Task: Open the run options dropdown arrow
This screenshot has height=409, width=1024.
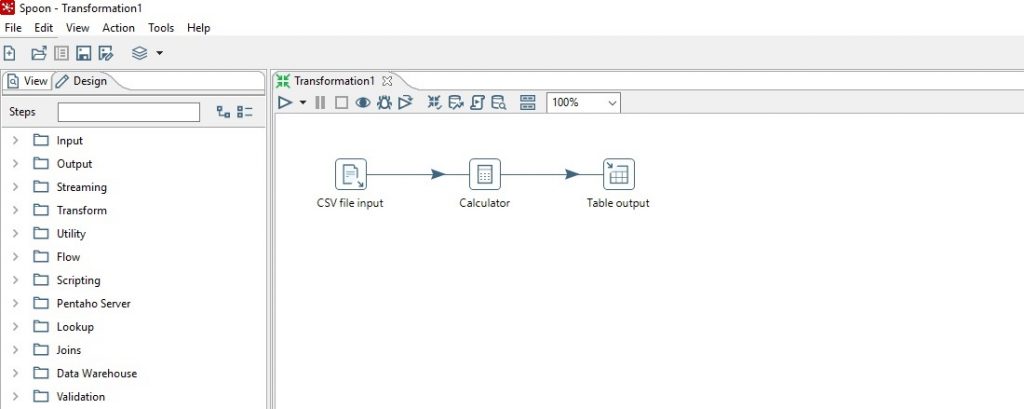Action: click(x=302, y=103)
